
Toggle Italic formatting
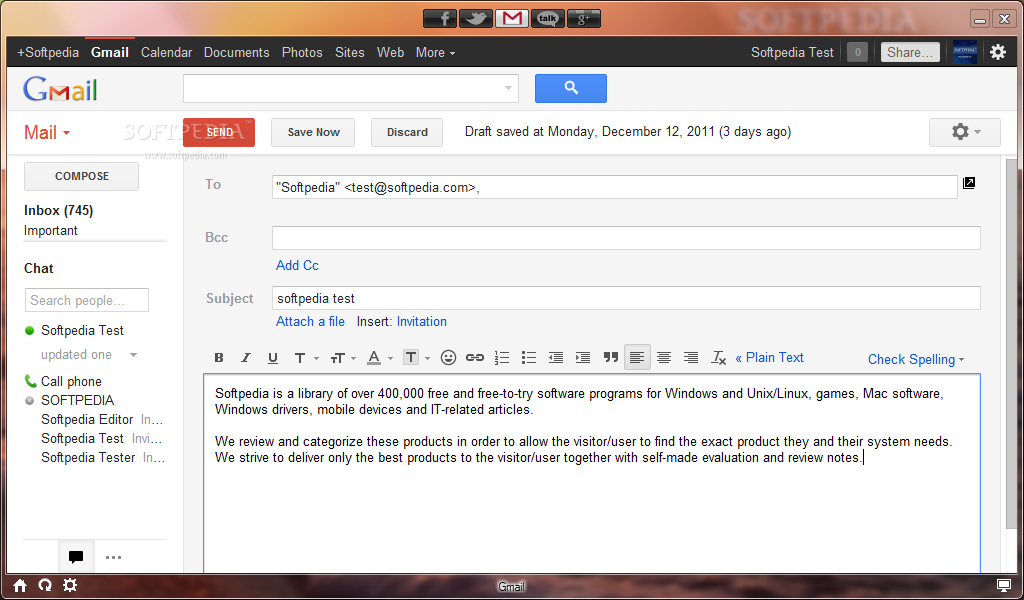(x=246, y=357)
